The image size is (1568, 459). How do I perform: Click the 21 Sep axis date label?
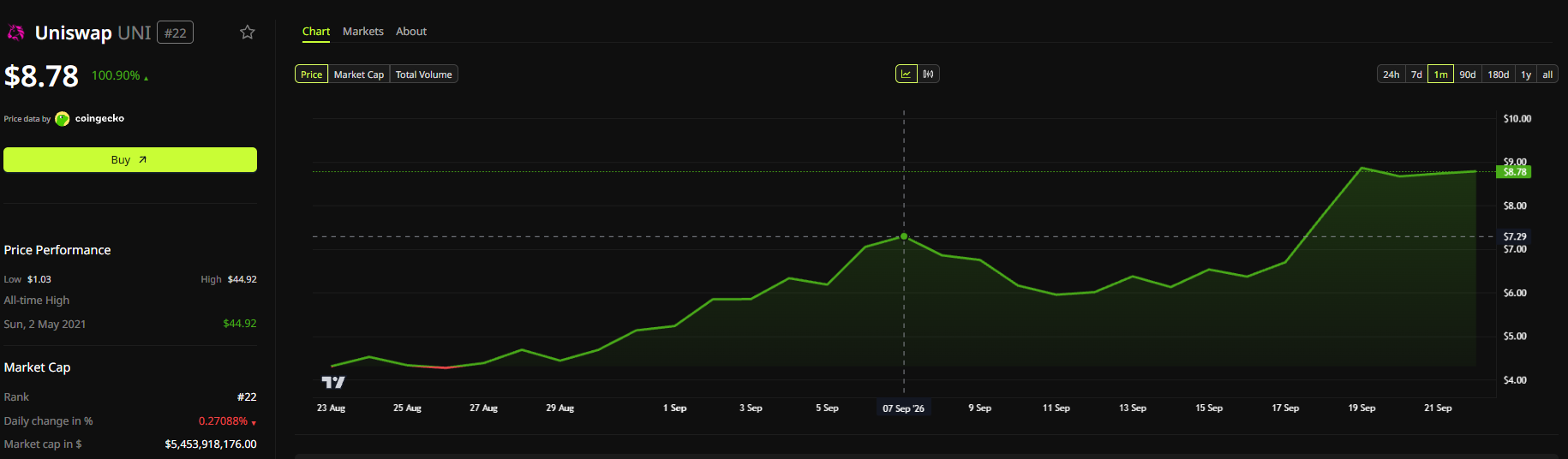pyautogui.click(x=1438, y=408)
